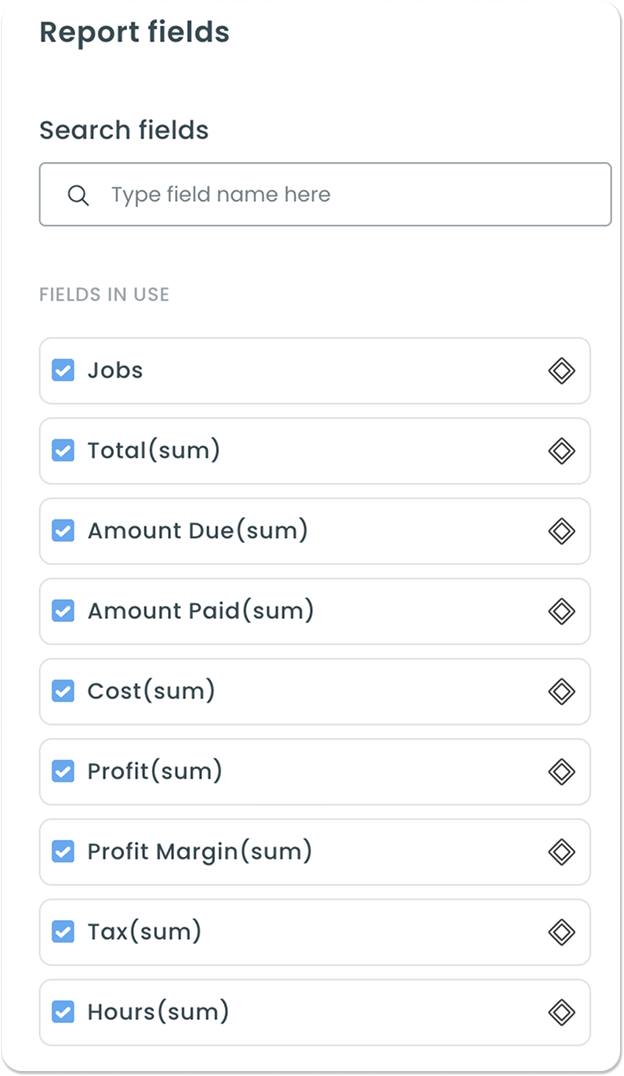The image size is (624, 1076).
Task: Uncheck the Profit Margin(sum) checkbox
Action: [63, 852]
